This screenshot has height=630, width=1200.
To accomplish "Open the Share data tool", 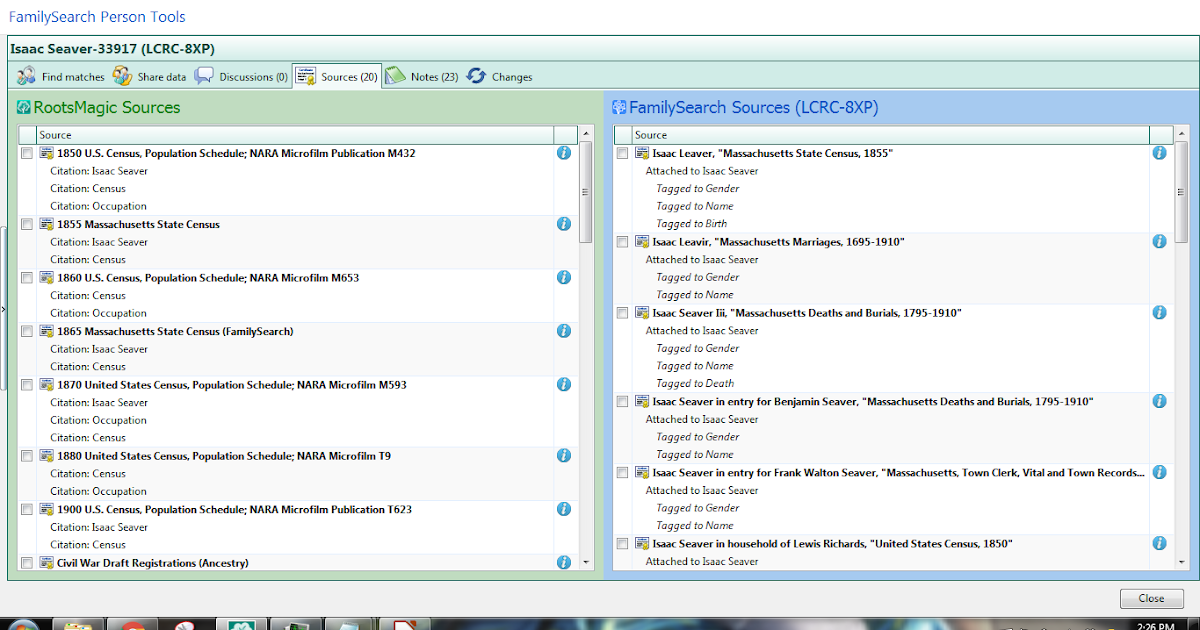I will pos(150,75).
